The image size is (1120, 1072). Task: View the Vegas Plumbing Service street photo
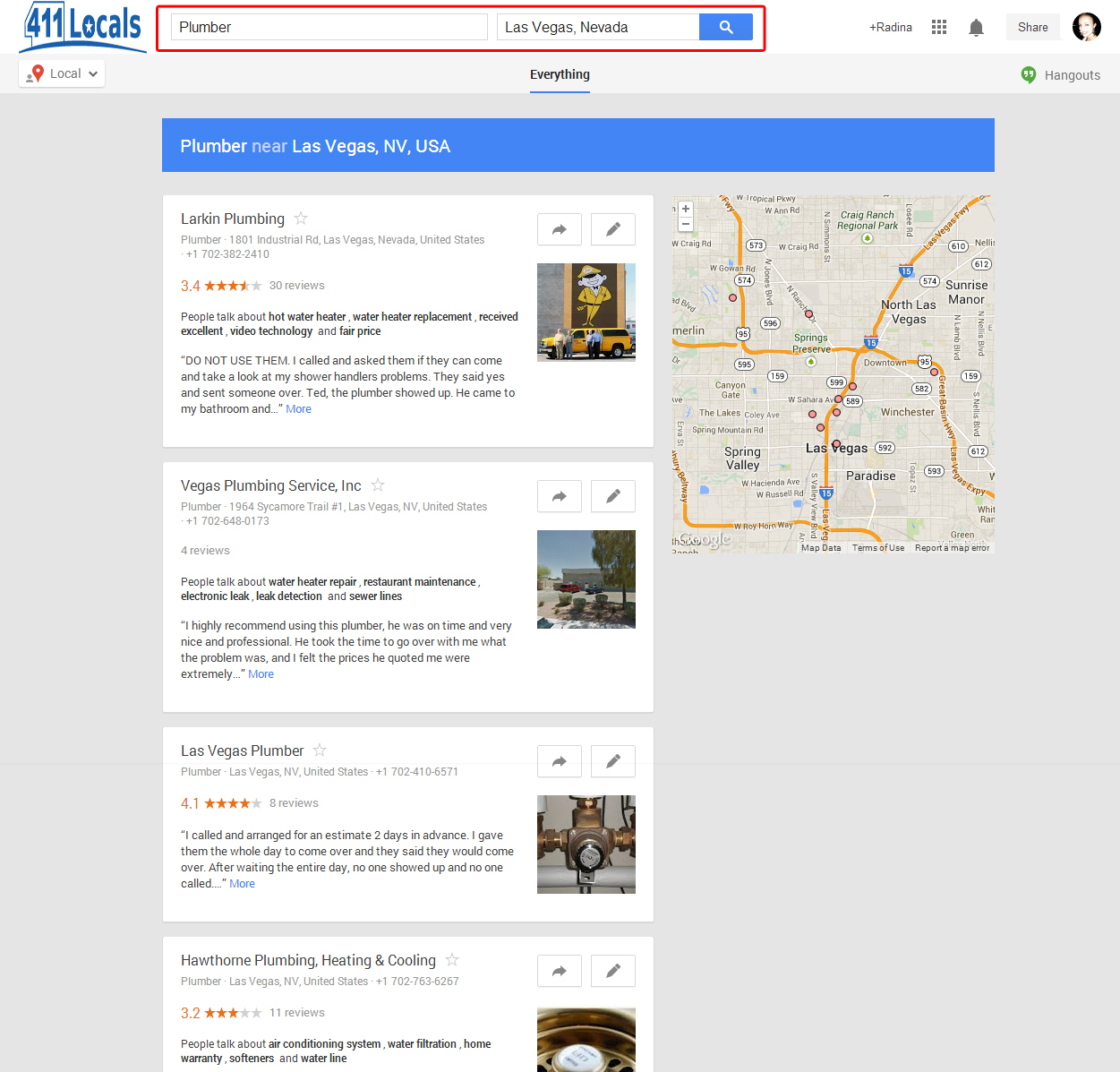(x=586, y=579)
